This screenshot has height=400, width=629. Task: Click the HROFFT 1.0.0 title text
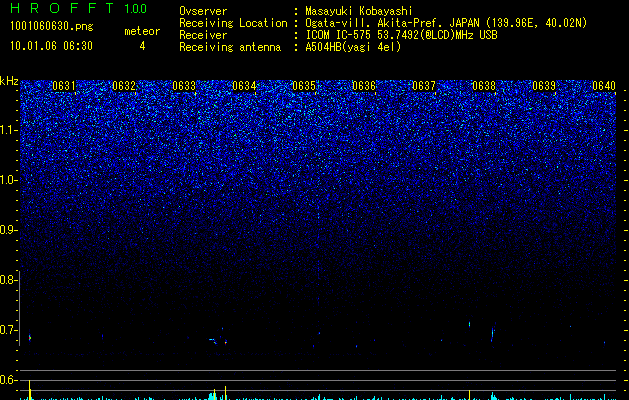click(x=78, y=8)
